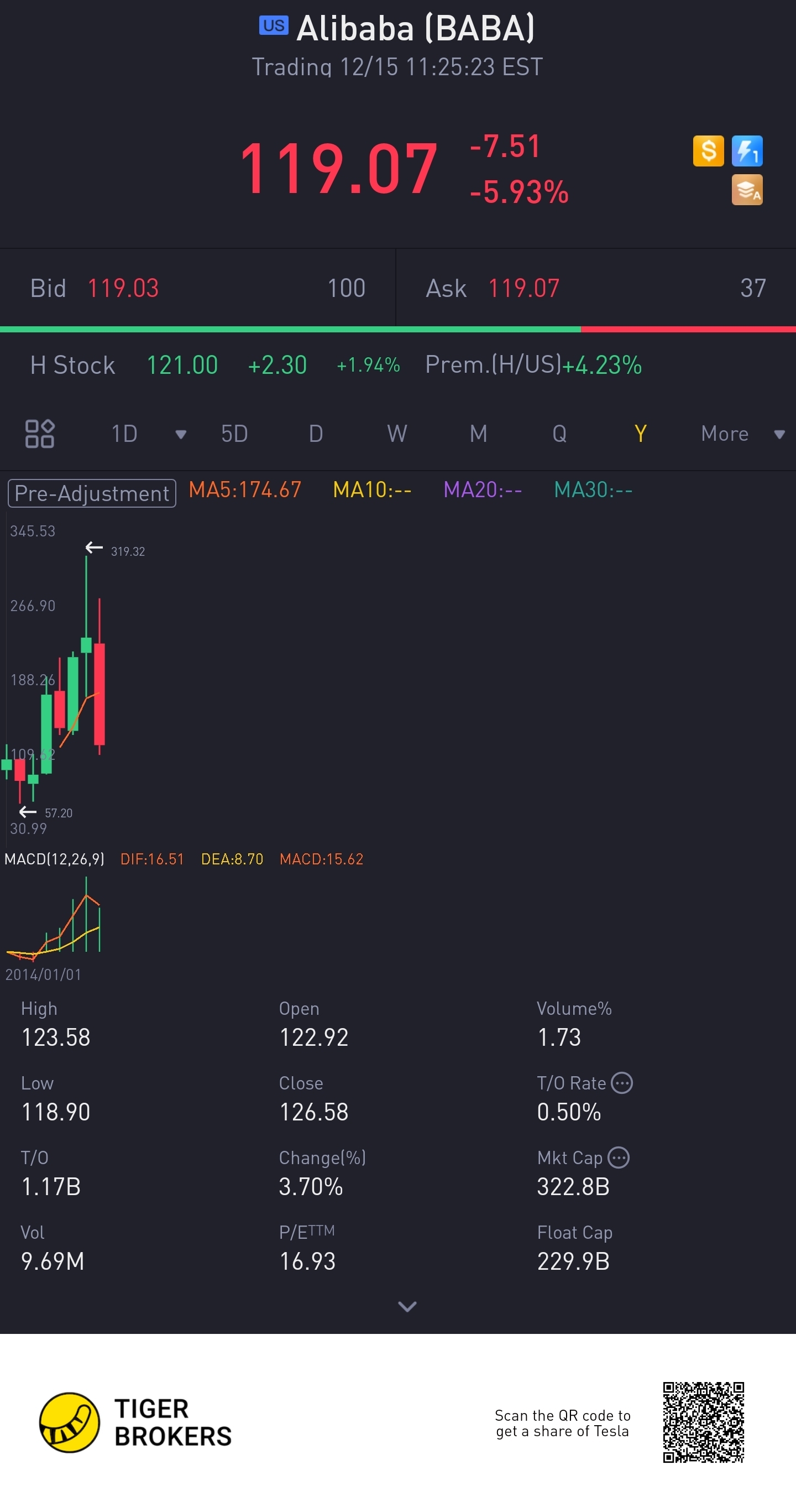The height and width of the screenshot is (1512, 796).
Task: Open the Pre-Adjustment selector
Action: 92,493
